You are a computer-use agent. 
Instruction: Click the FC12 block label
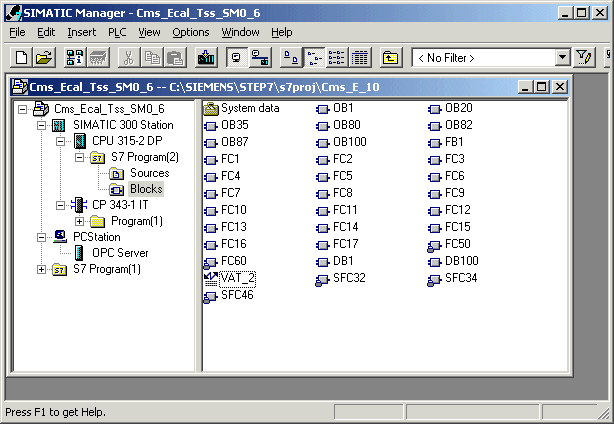(x=458, y=210)
